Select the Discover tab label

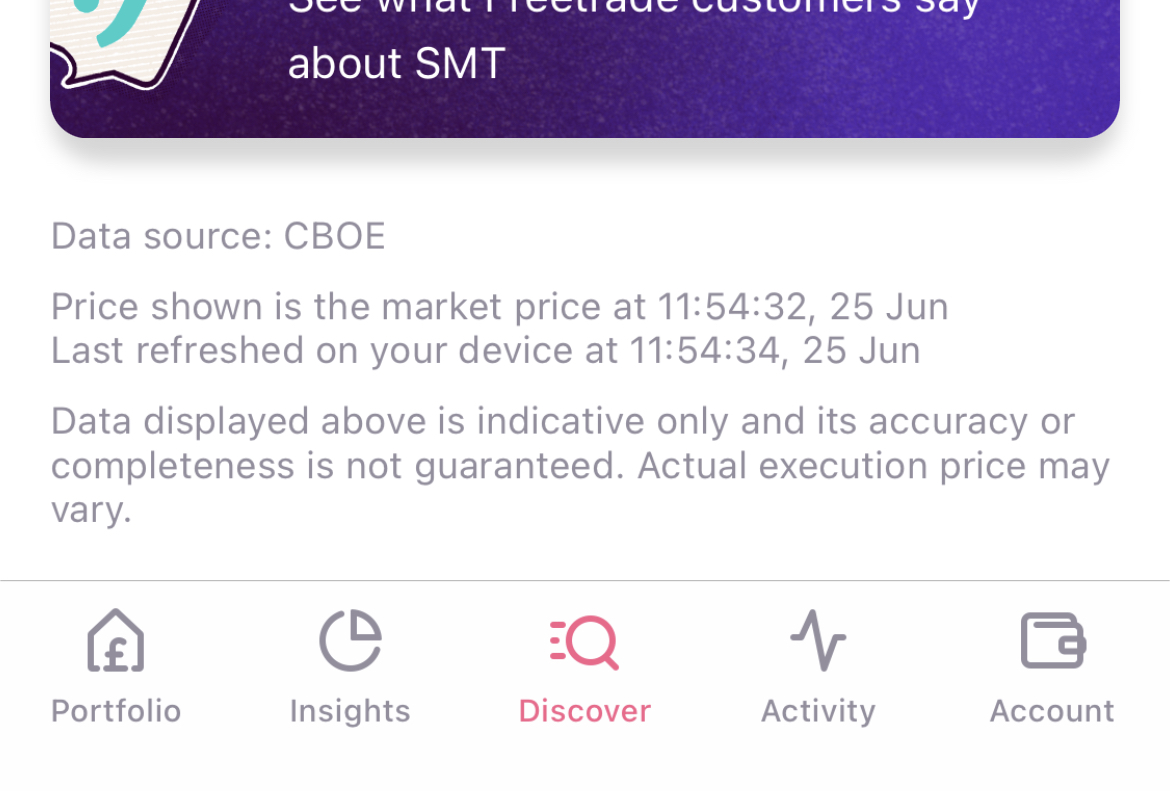coord(585,710)
